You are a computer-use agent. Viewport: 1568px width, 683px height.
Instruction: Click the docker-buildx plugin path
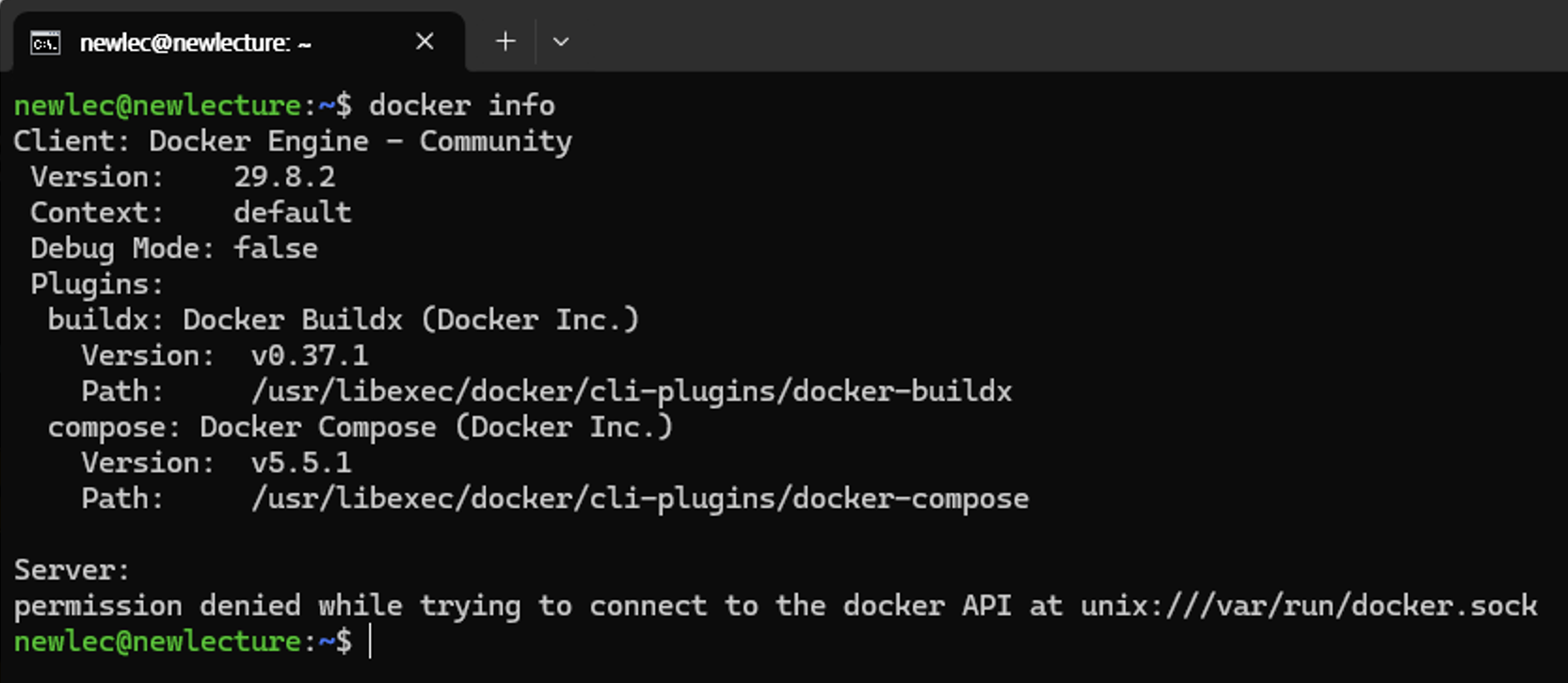632,391
